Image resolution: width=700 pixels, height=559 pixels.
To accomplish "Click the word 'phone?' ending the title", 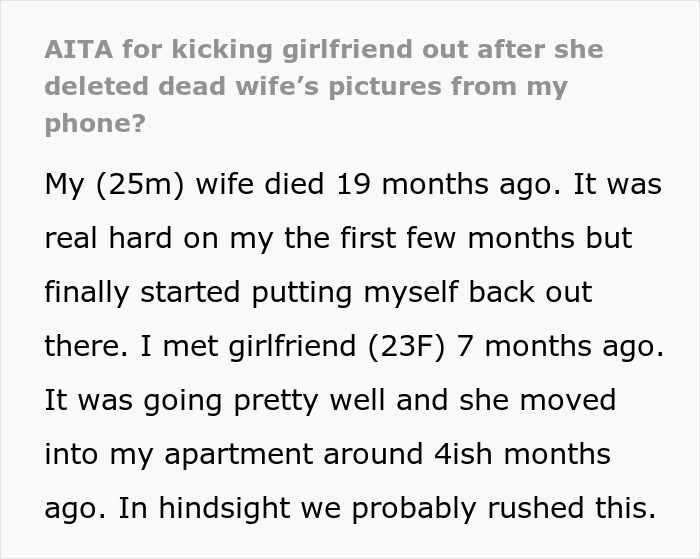I will coord(95,124).
